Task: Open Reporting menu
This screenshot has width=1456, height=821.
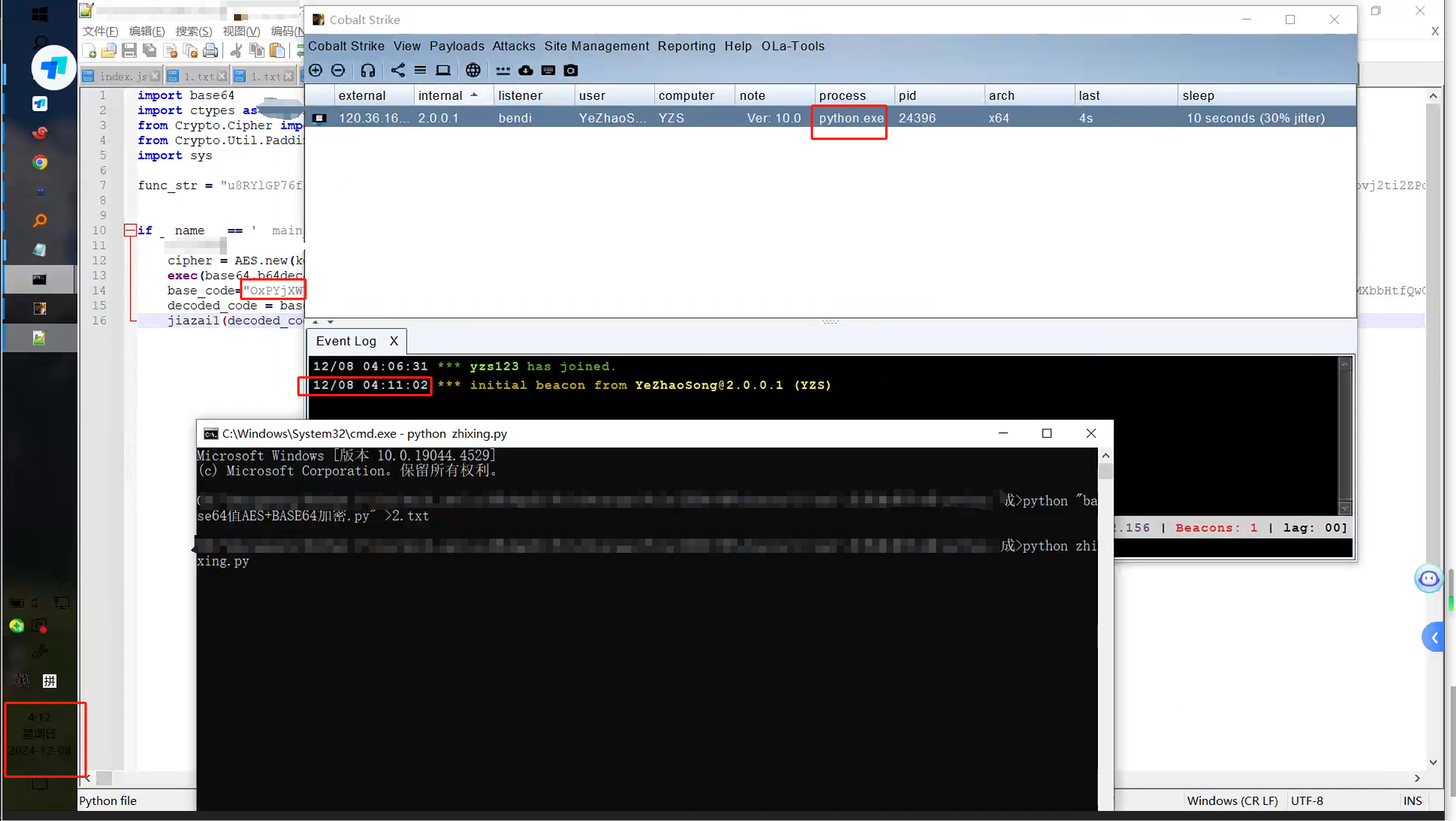Action: [x=687, y=46]
